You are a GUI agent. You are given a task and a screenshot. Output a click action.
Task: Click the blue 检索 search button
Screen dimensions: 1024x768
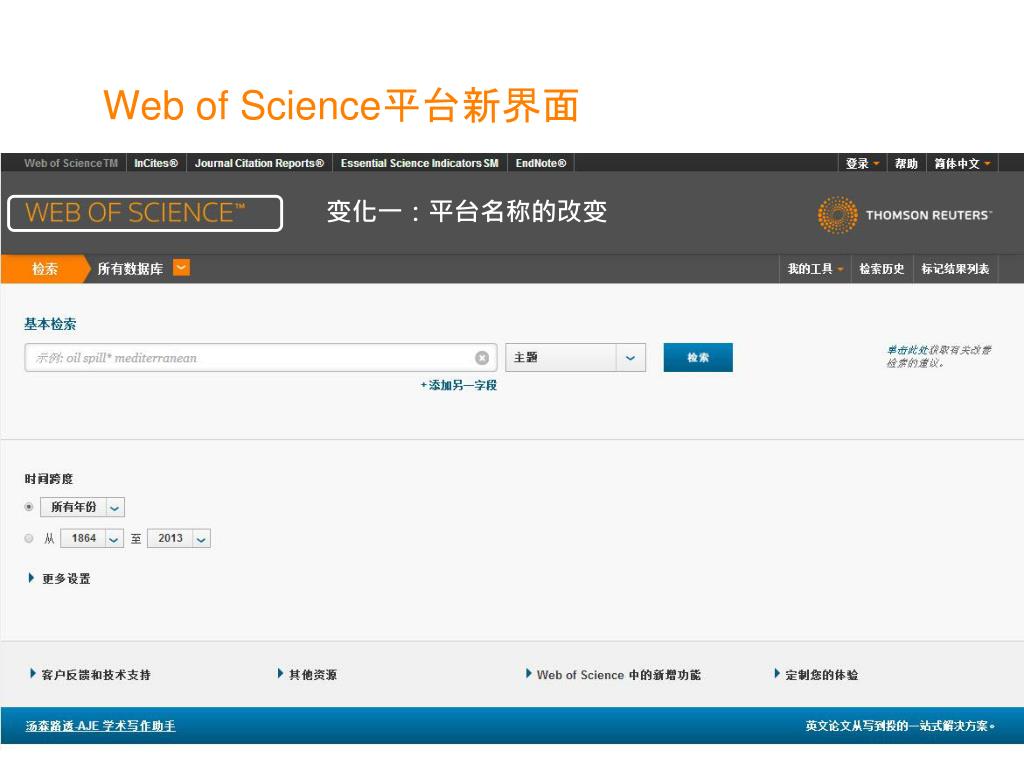698,357
